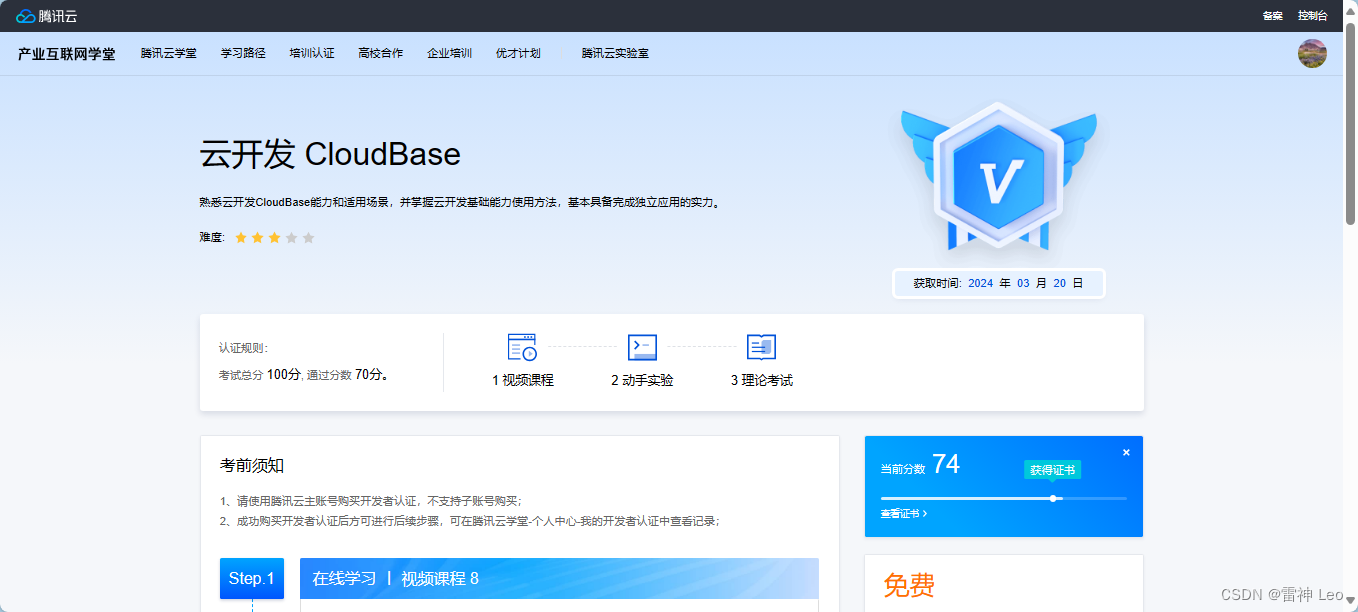Viewport: 1358px width, 612px height.
Task: Open the 控制台 link
Action: (1312, 15)
